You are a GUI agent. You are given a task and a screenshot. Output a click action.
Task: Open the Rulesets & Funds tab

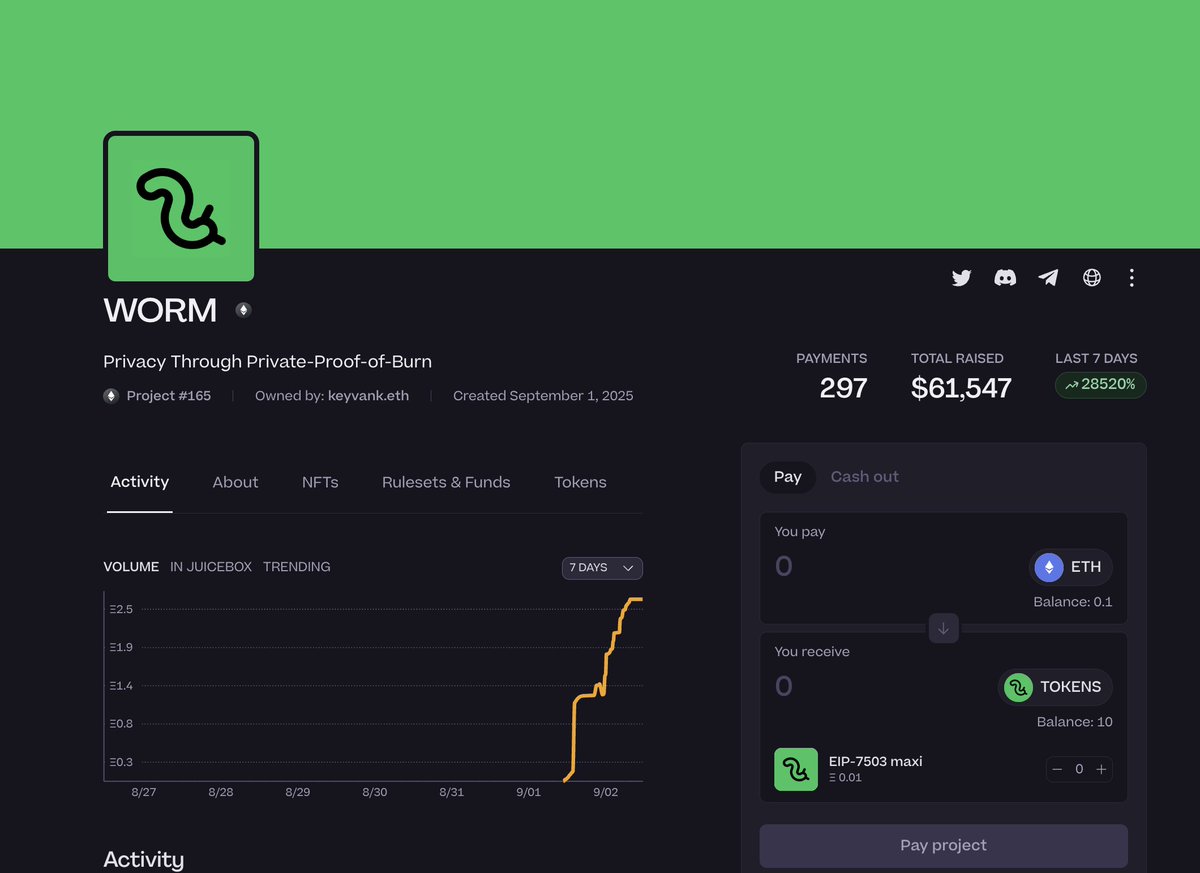pyautogui.click(x=446, y=482)
